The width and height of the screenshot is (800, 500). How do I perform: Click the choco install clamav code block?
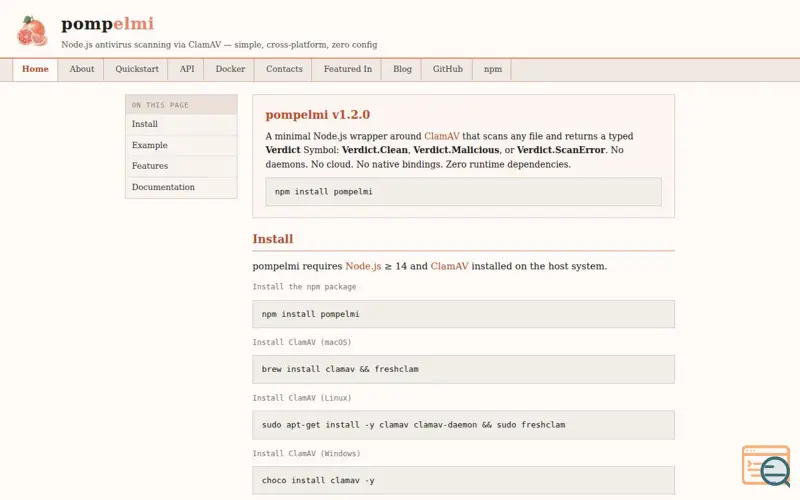(463, 481)
